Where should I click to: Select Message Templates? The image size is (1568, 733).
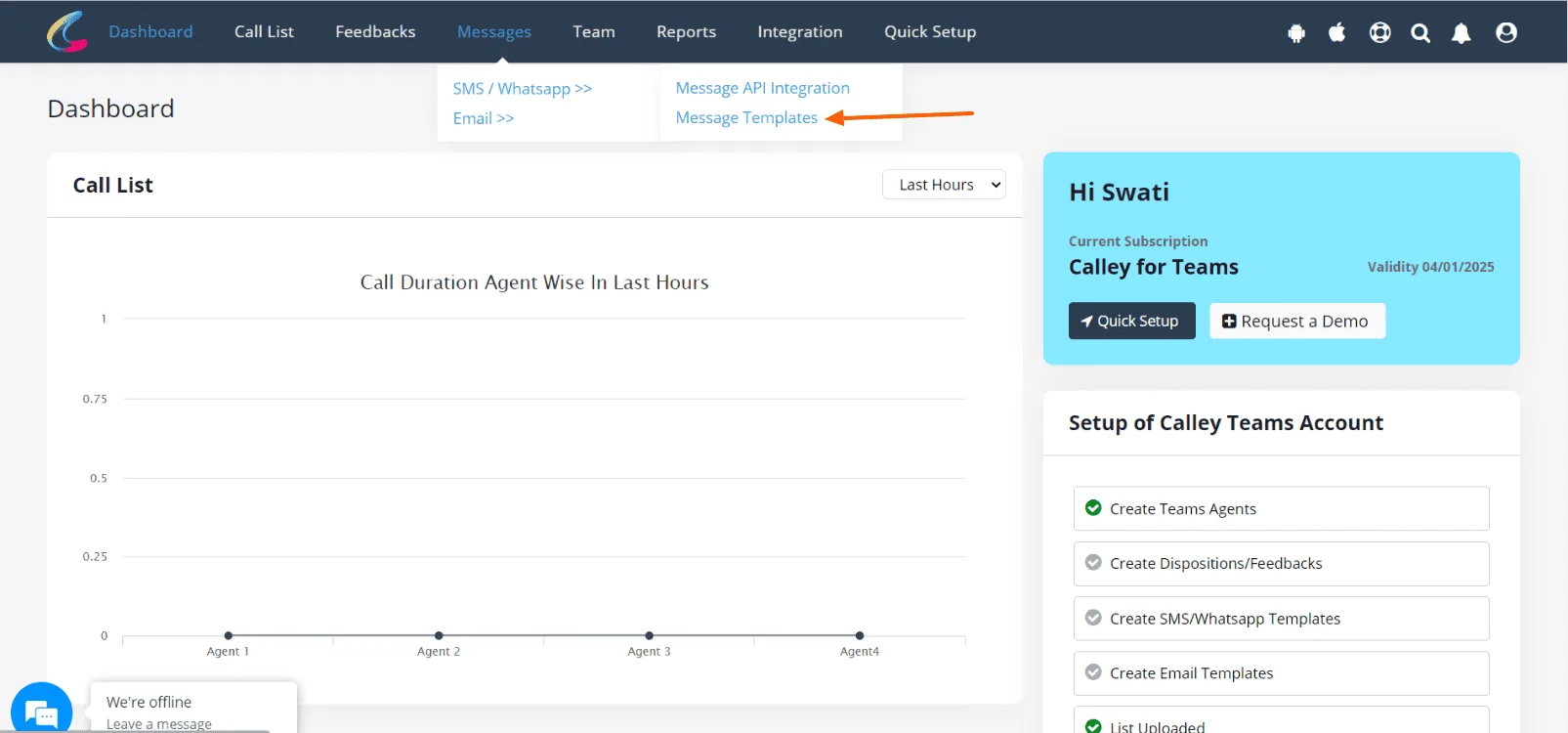coord(746,117)
